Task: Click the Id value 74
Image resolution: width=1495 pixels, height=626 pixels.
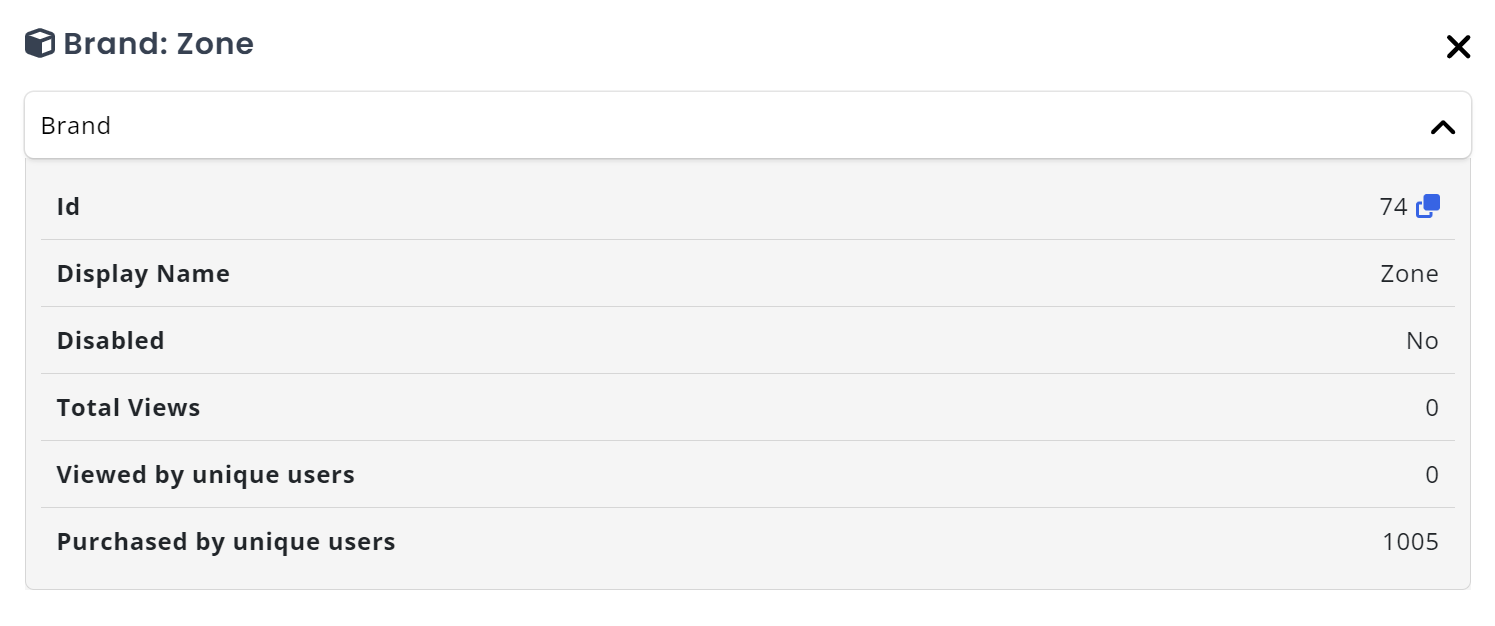Action: coord(1393,206)
